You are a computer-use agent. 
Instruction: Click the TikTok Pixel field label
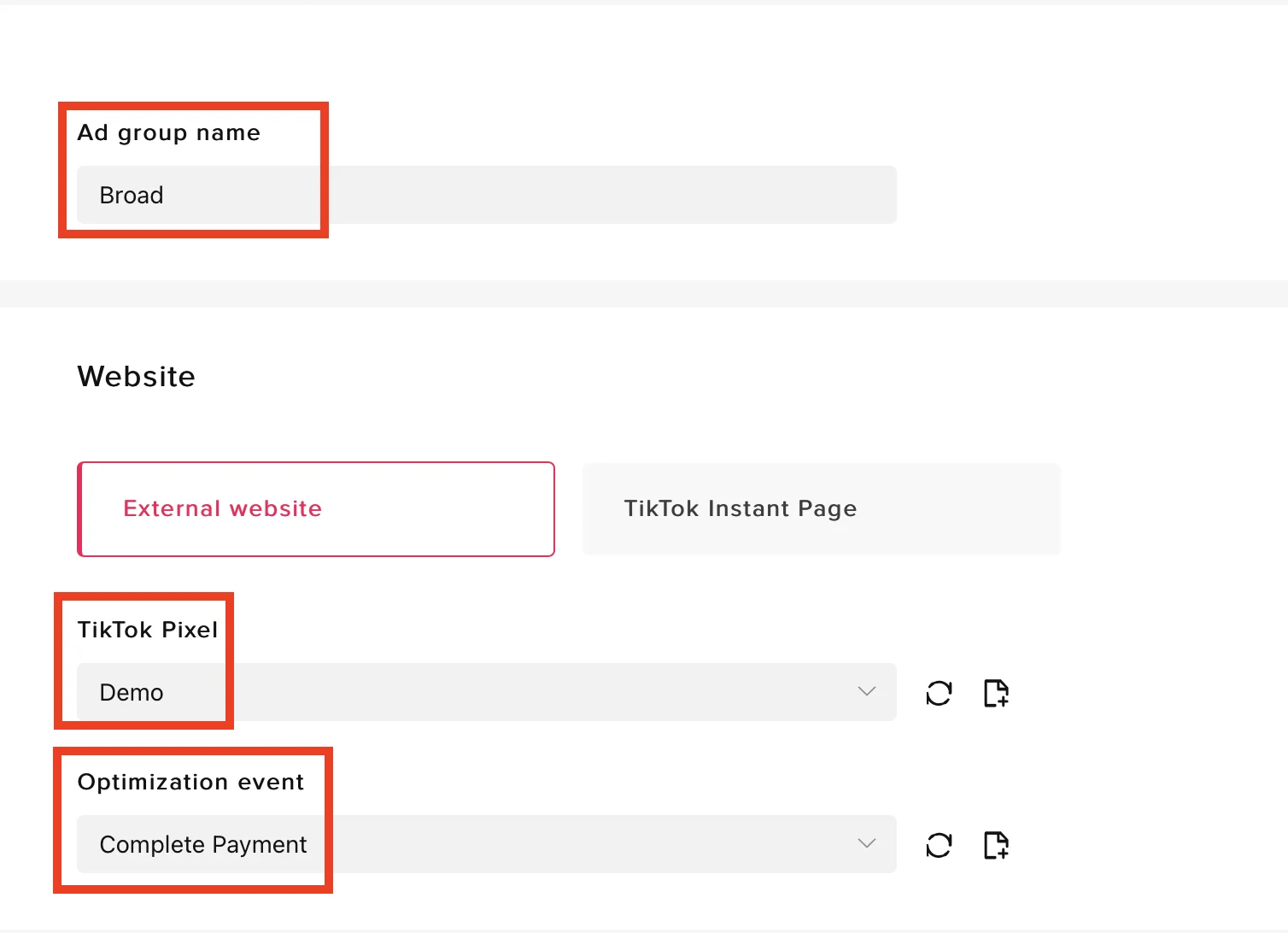(x=148, y=630)
